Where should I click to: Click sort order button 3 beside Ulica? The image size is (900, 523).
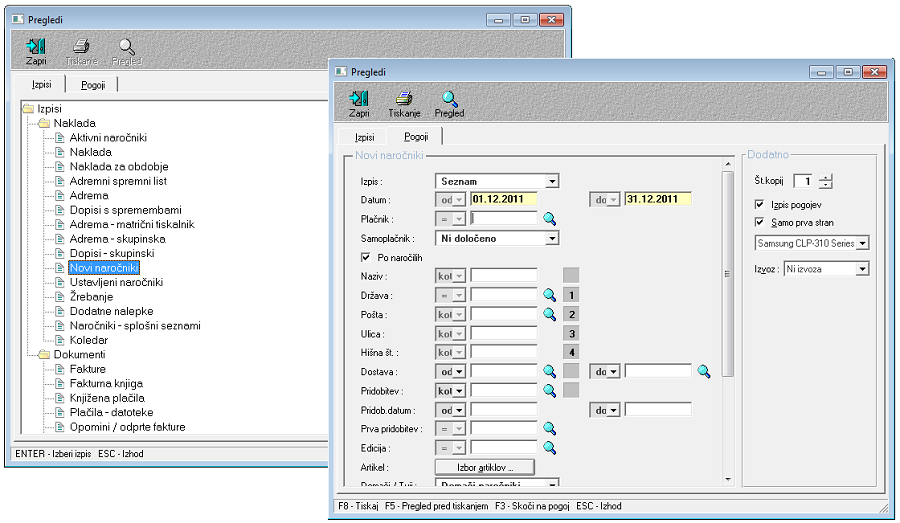[571, 334]
